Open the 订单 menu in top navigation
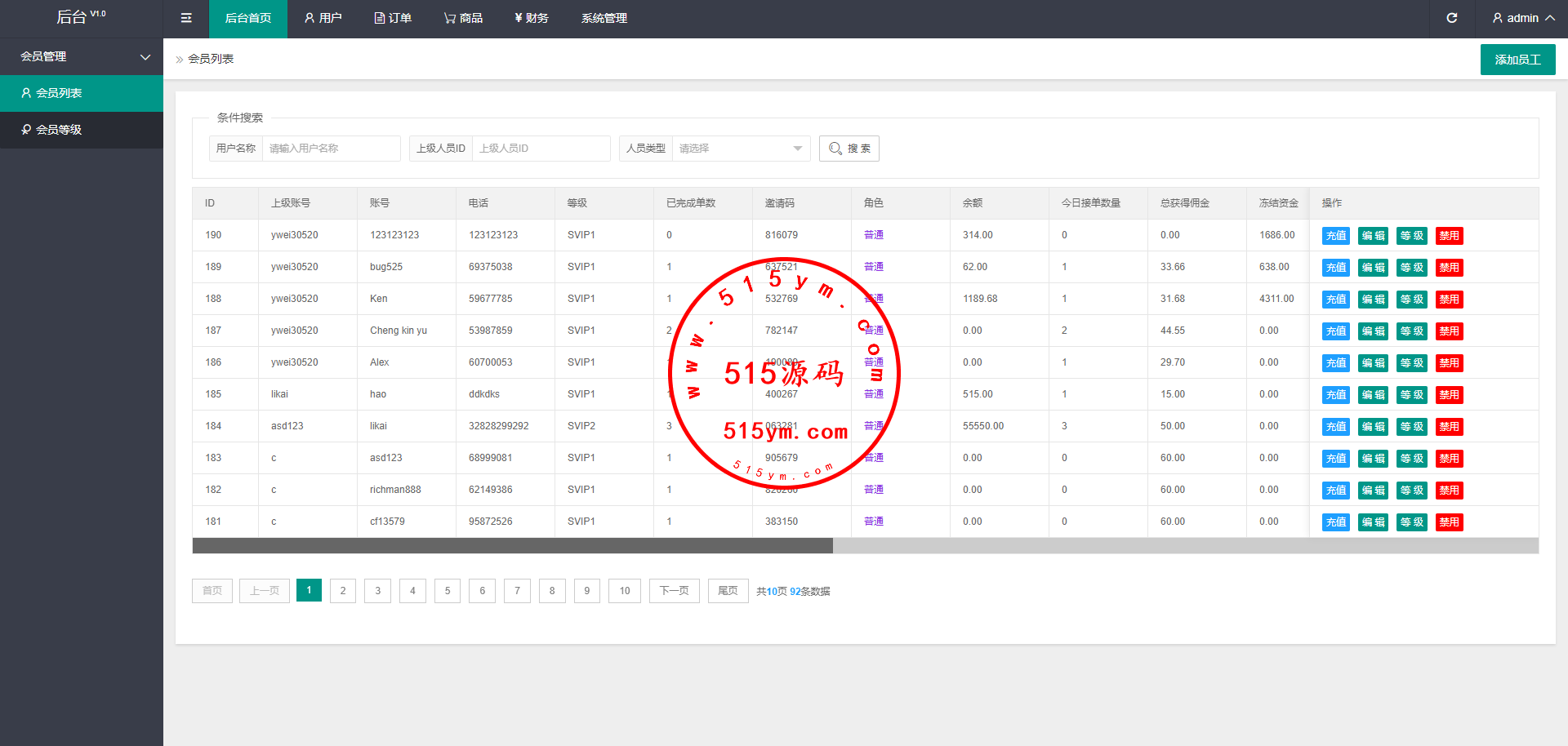The width and height of the screenshot is (1568, 746). [393, 18]
